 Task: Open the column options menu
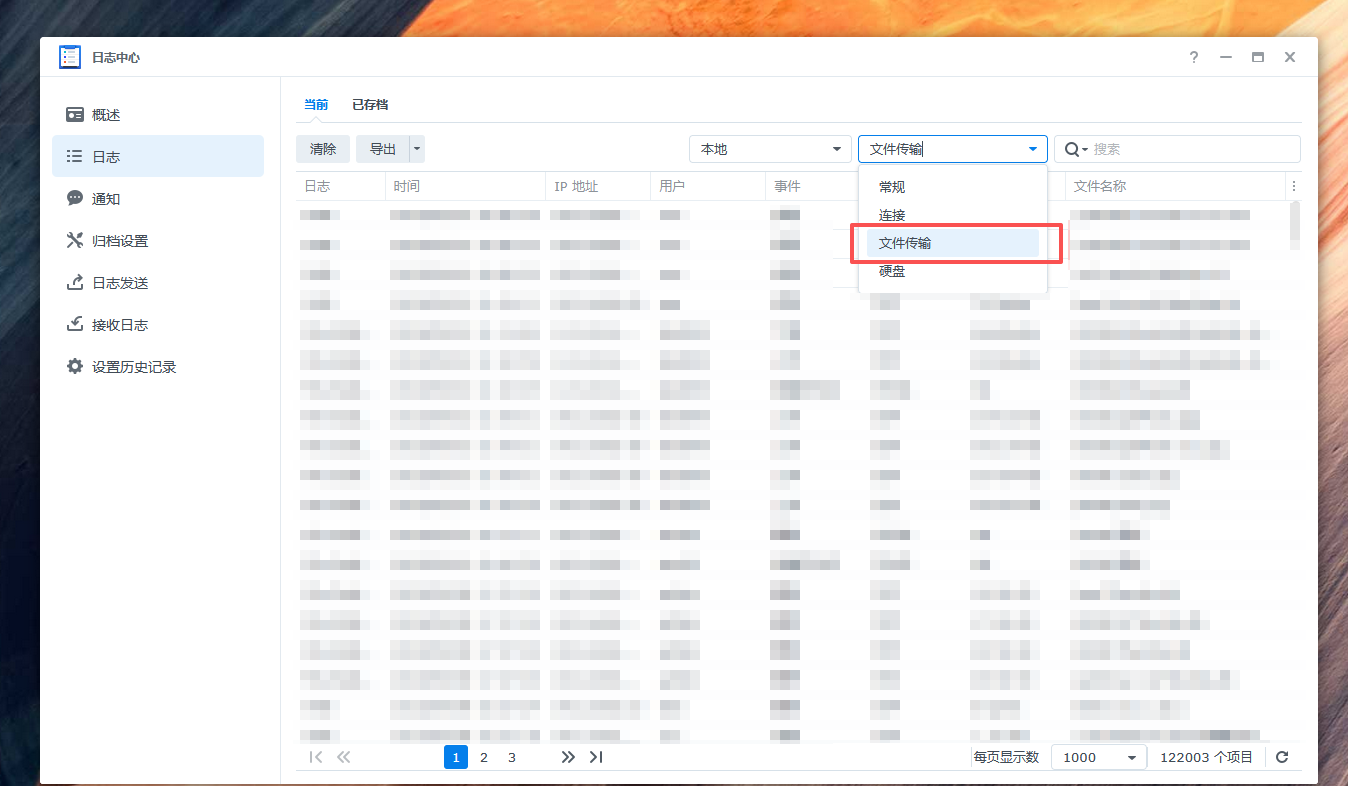click(1293, 185)
